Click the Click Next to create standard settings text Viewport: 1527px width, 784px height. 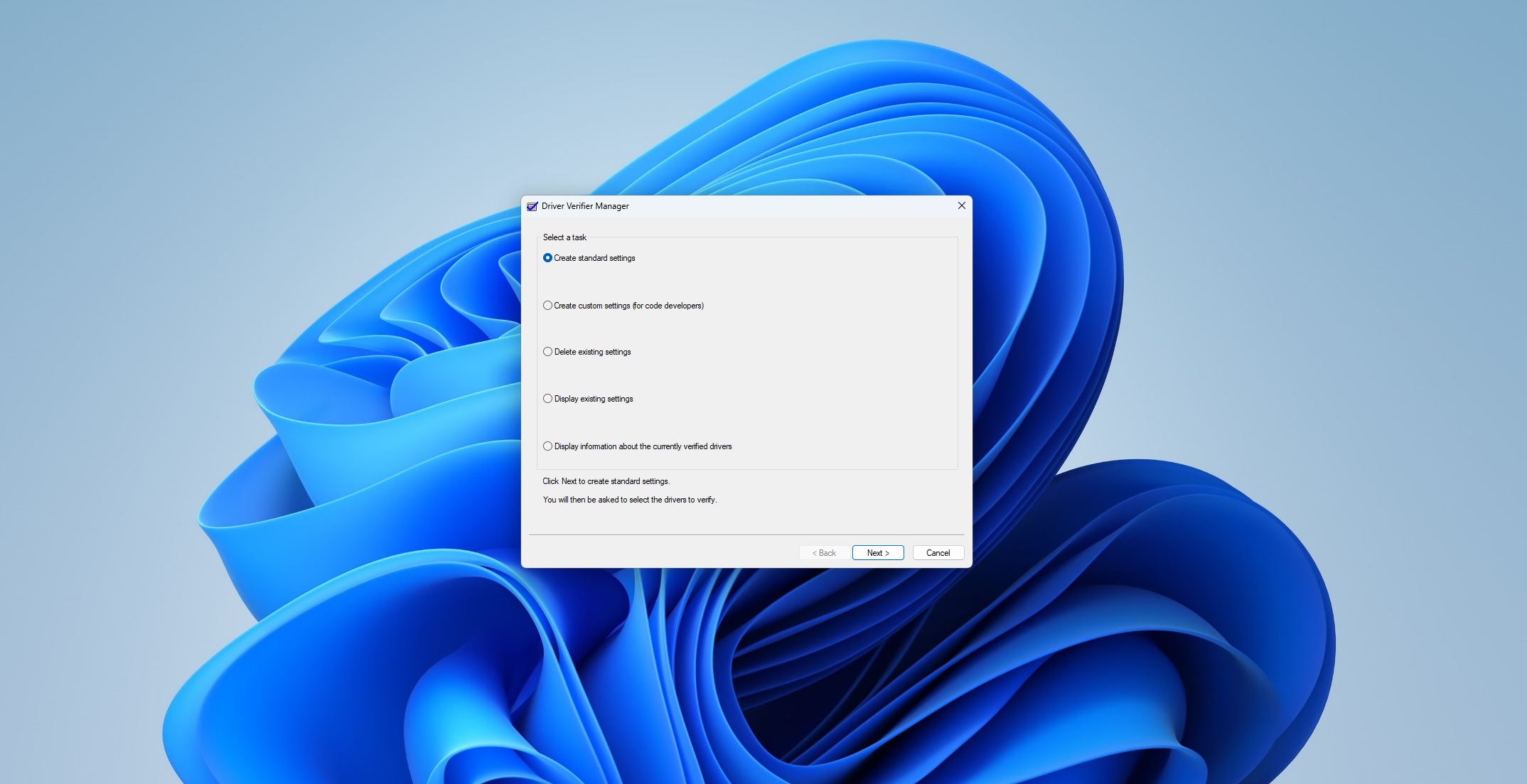(x=605, y=481)
